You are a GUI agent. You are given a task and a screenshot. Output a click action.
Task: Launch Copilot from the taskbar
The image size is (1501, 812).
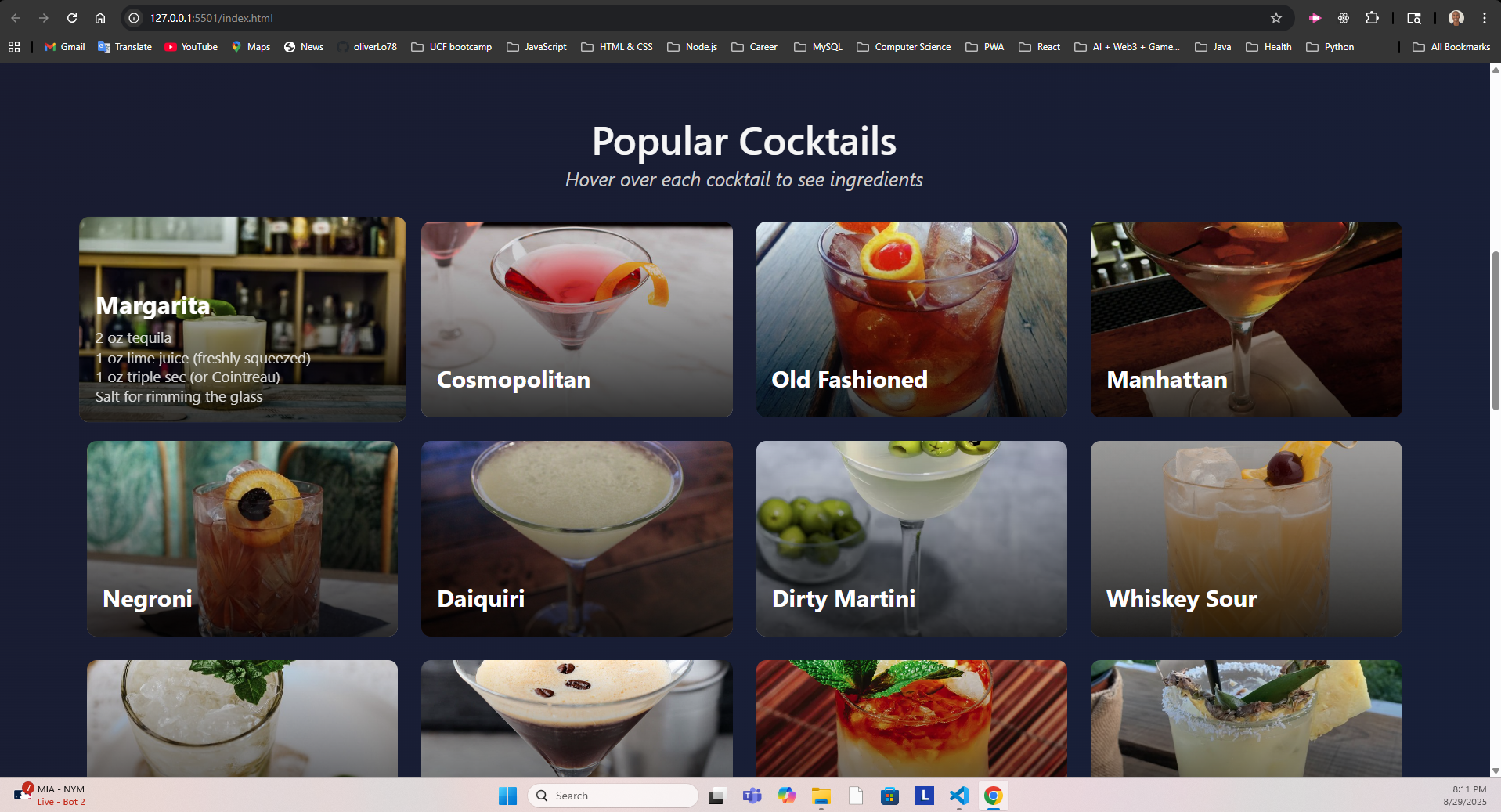[x=786, y=795]
